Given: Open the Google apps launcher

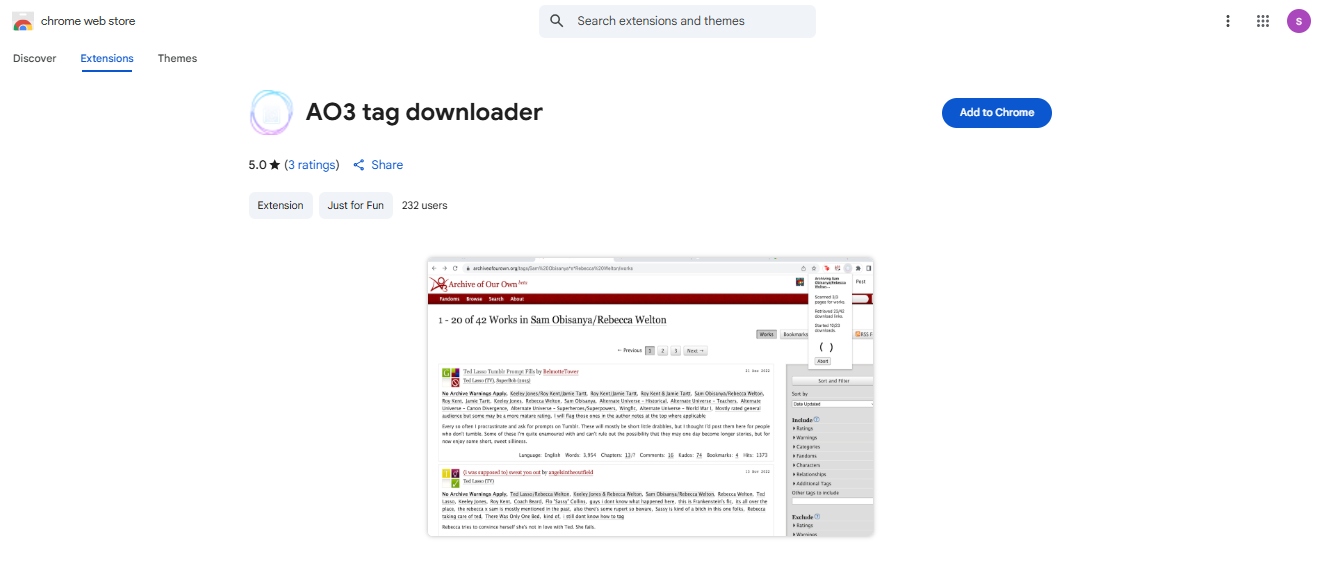Looking at the screenshot, I should coord(1262,20).
